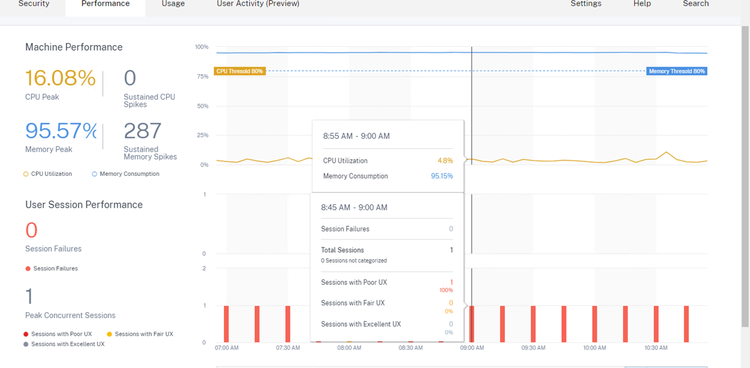
Task: Click Machine Performance heading
Action: (x=74, y=47)
